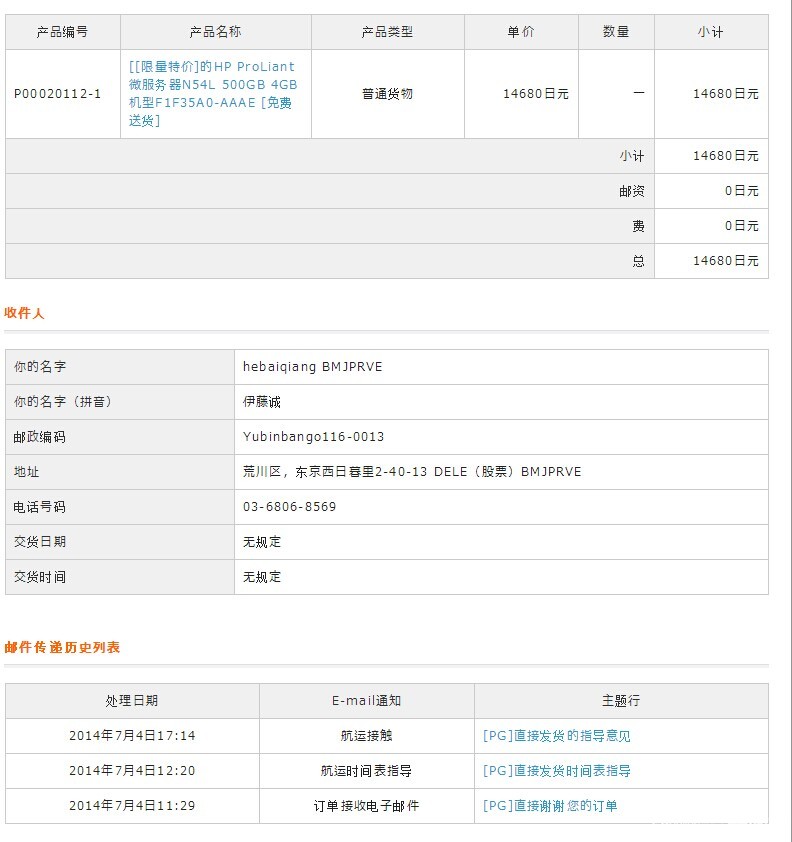This screenshot has width=792, height=842.
Task: Click the '订单接收电子邮件' notification cell
Action: tap(367, 805)
